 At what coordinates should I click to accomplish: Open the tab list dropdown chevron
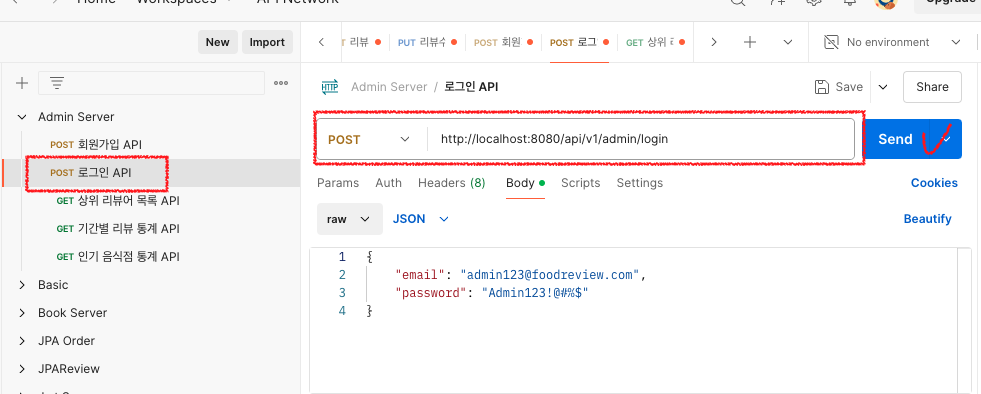(x=788, y=42)
